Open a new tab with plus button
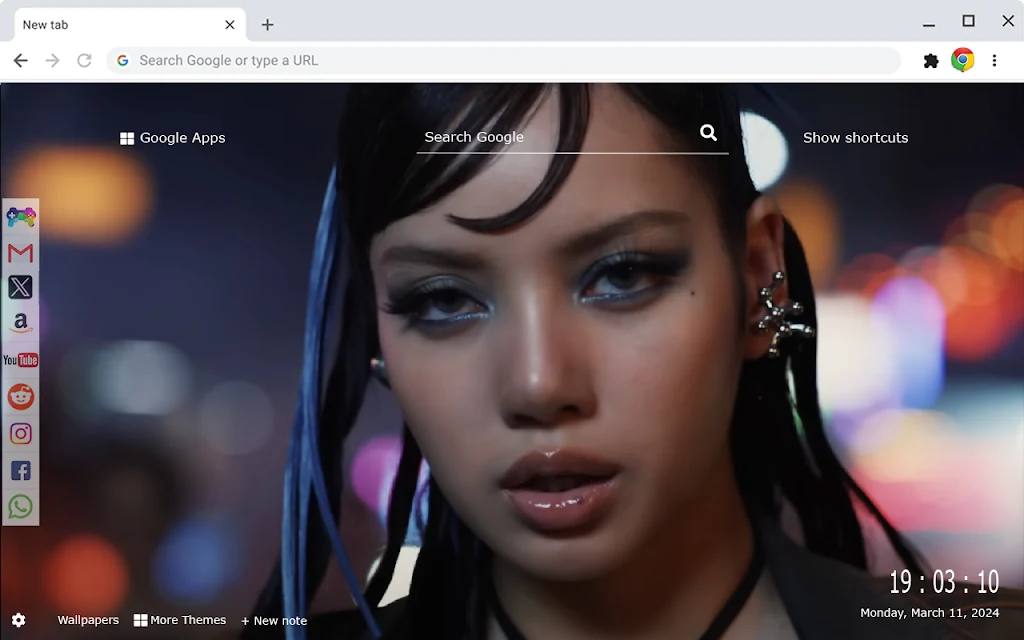This screenshot has height=640, width=1024. click(x=267, y=25)
